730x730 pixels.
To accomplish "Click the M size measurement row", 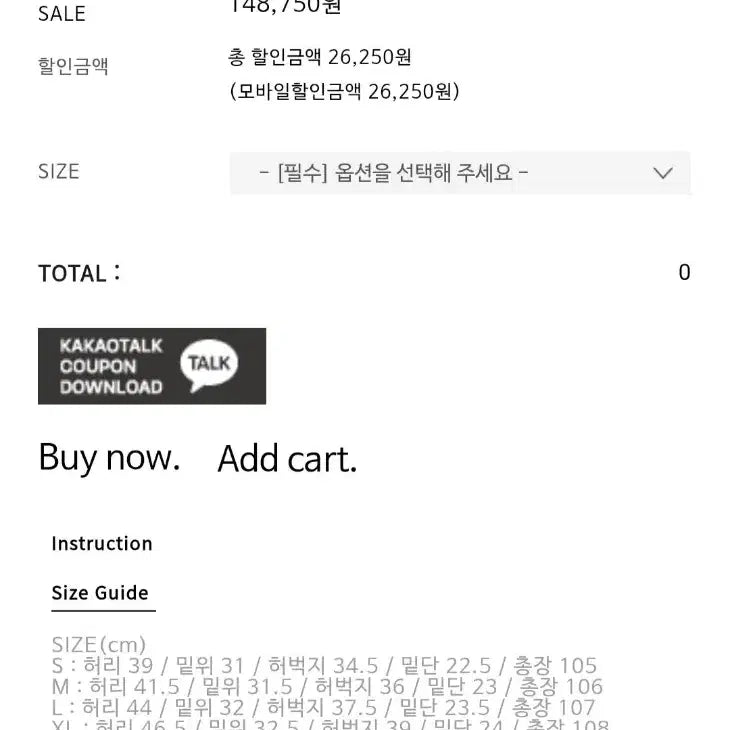I will 327,686.
